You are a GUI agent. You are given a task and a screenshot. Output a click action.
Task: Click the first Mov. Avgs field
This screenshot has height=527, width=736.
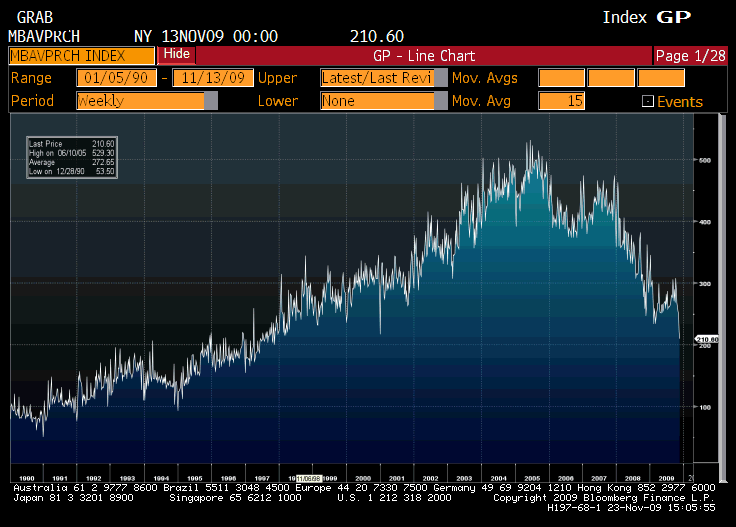(561, 78)
